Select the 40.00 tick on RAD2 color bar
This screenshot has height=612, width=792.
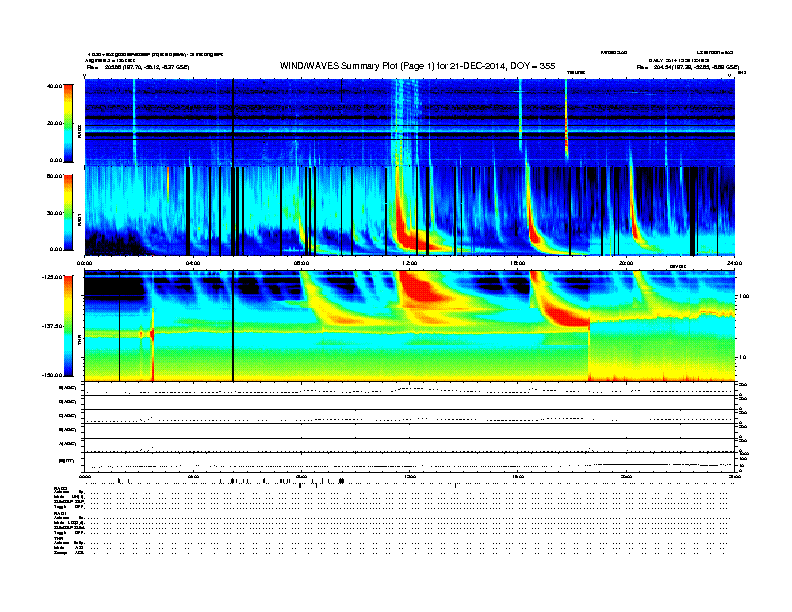(x=54, y=86)
